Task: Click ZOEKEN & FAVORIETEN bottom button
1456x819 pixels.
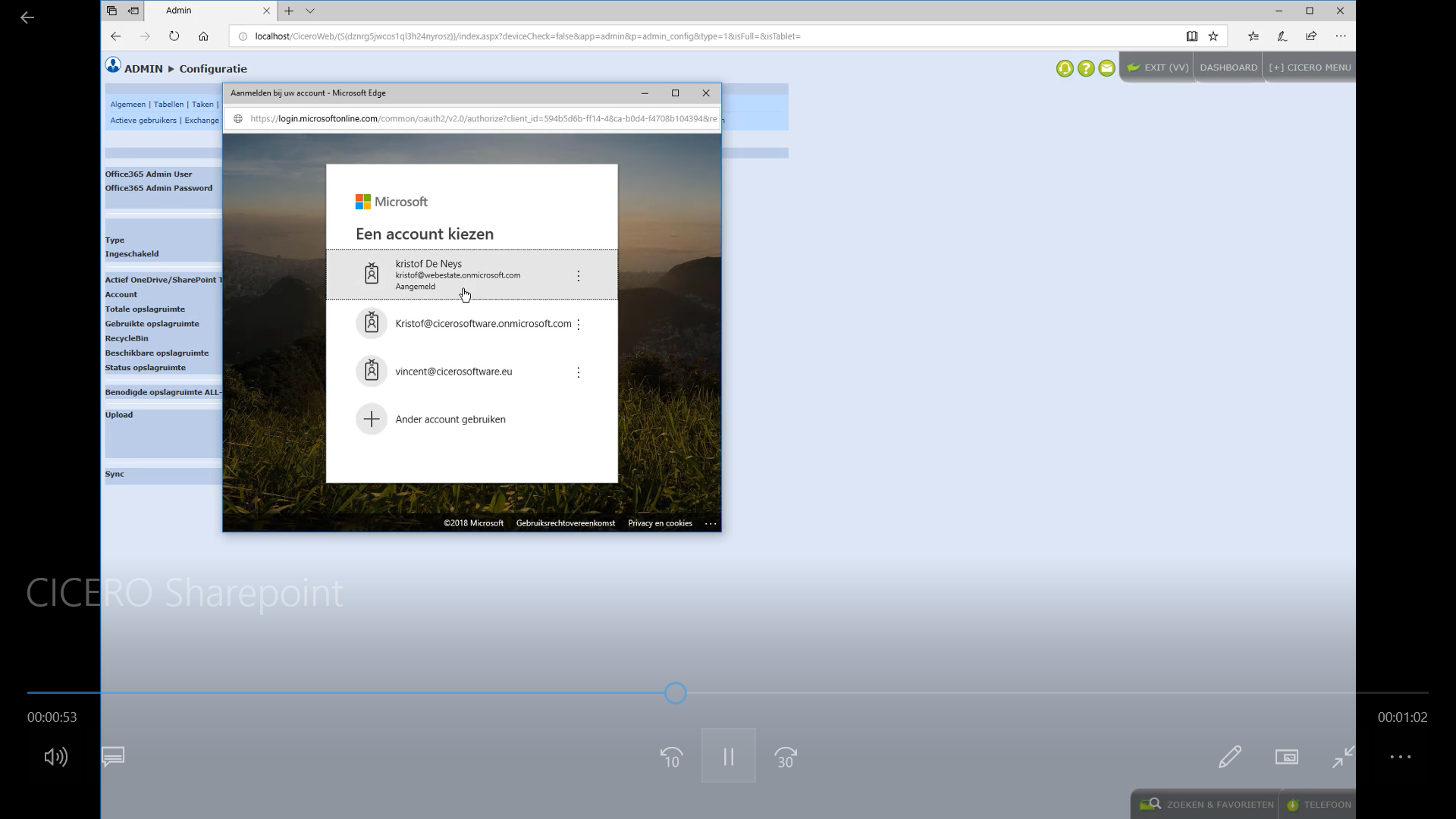Action: pyautogui.click(x=1204, y=805)
